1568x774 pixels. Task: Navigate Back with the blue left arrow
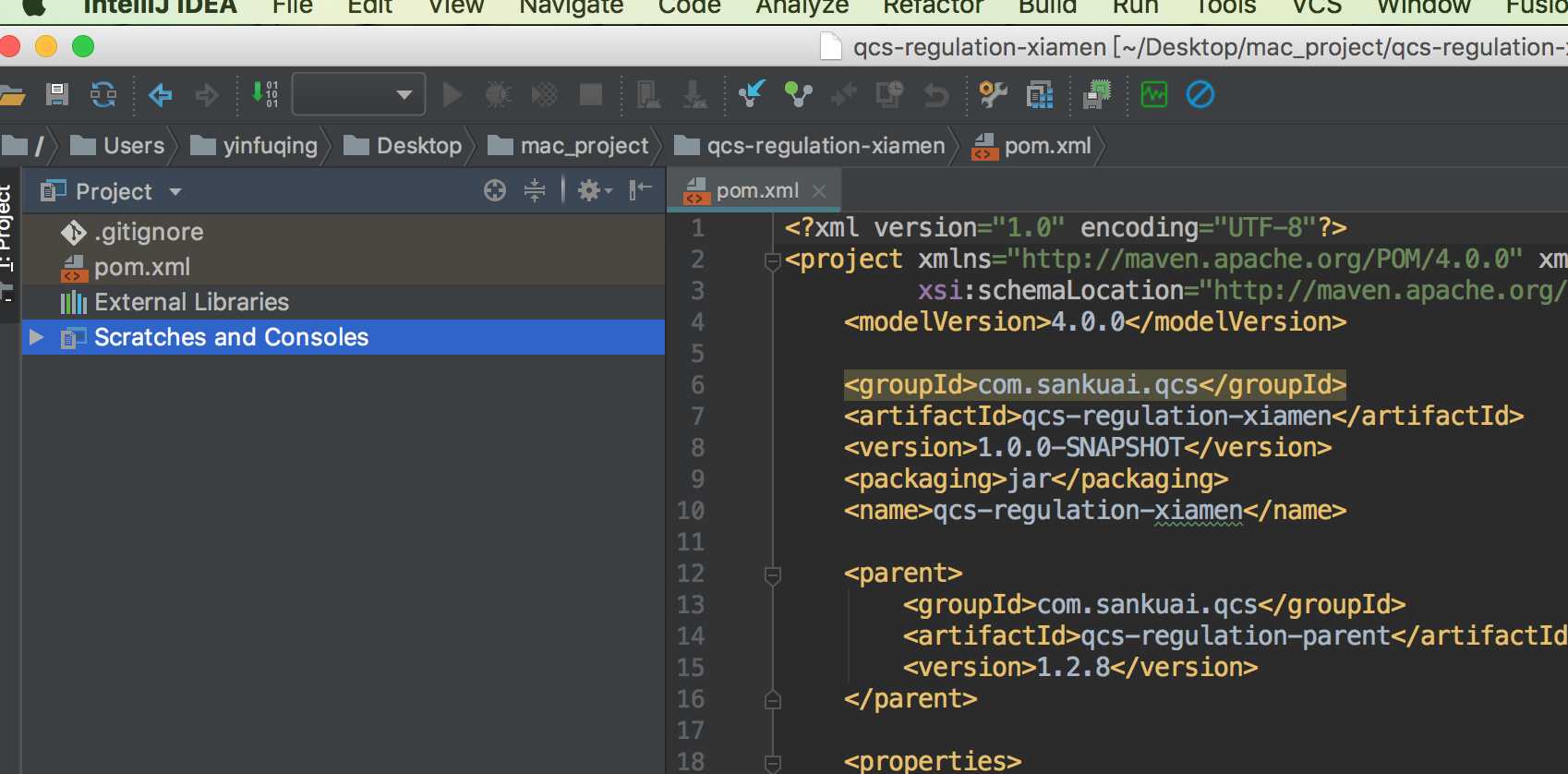(161, 94)
